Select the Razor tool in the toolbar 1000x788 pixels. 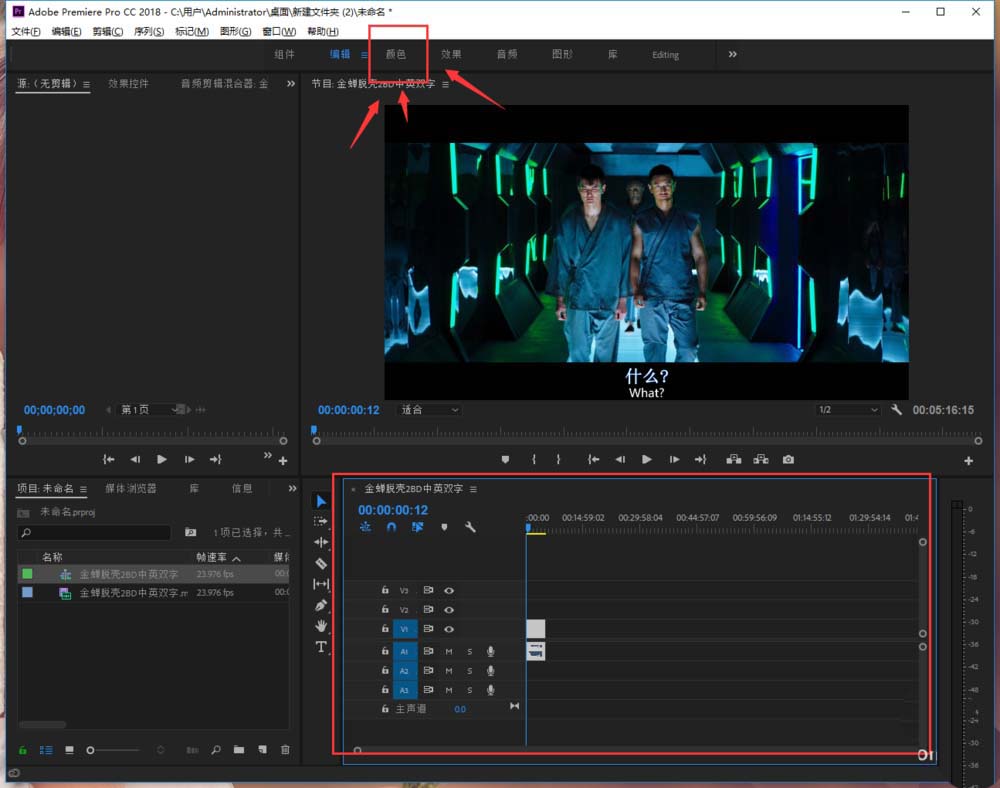tap(321, 563)
